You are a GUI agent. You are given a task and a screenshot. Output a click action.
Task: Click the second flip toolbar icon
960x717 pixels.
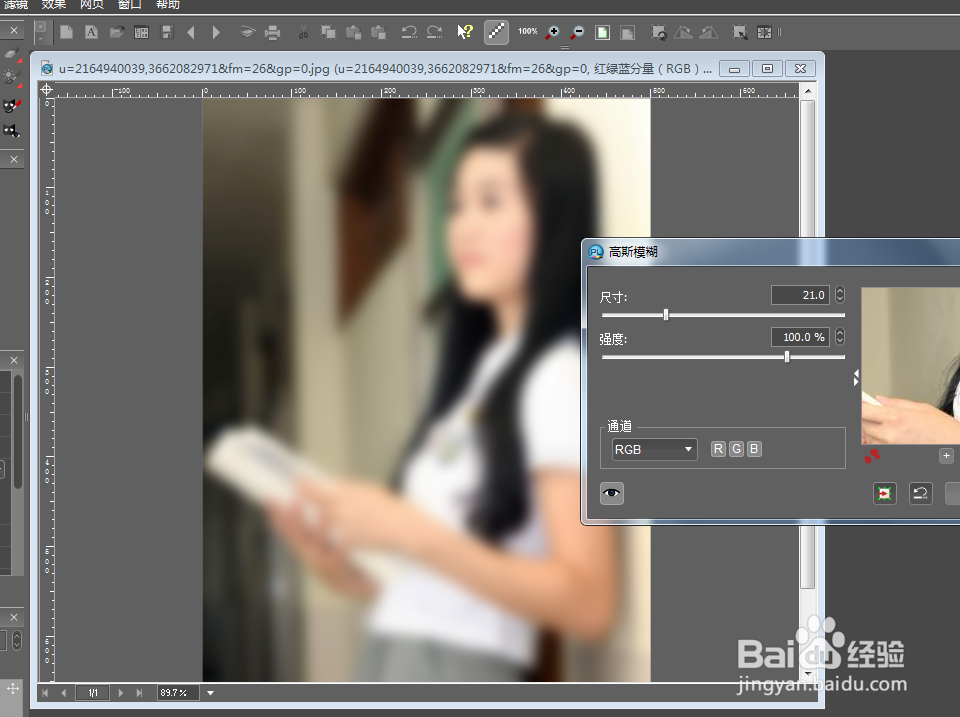coord(709,32)
